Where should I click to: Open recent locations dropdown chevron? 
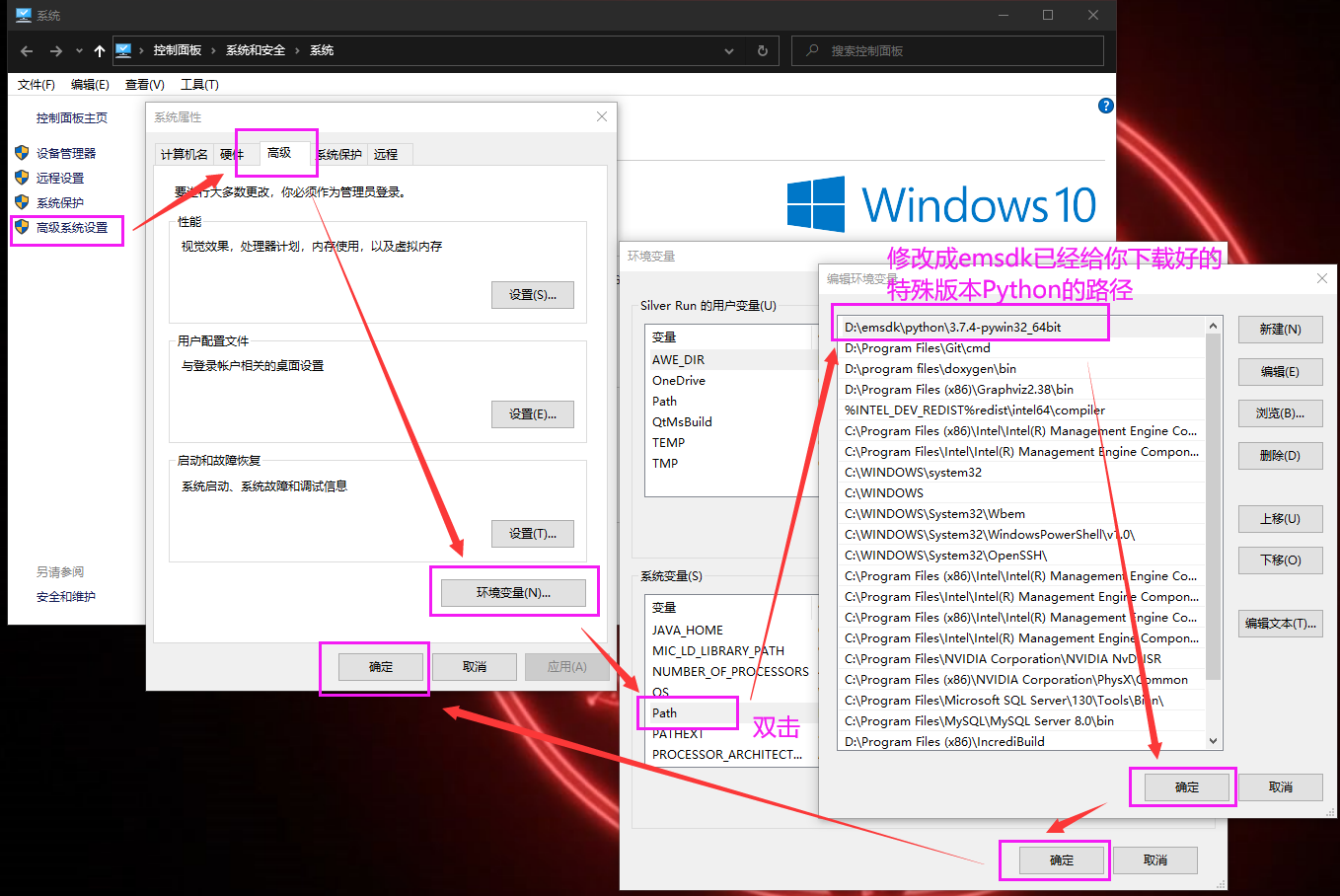79,51
